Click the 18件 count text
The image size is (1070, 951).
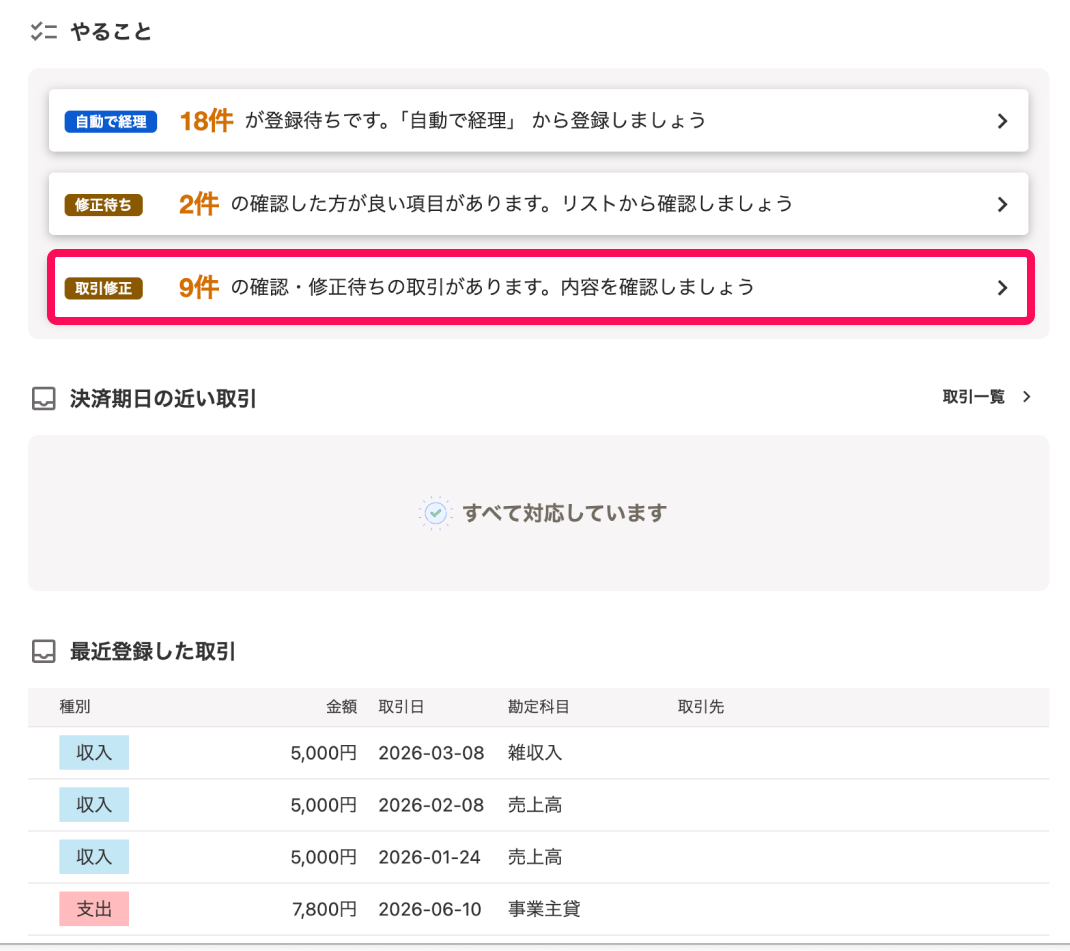click(206, 121)
